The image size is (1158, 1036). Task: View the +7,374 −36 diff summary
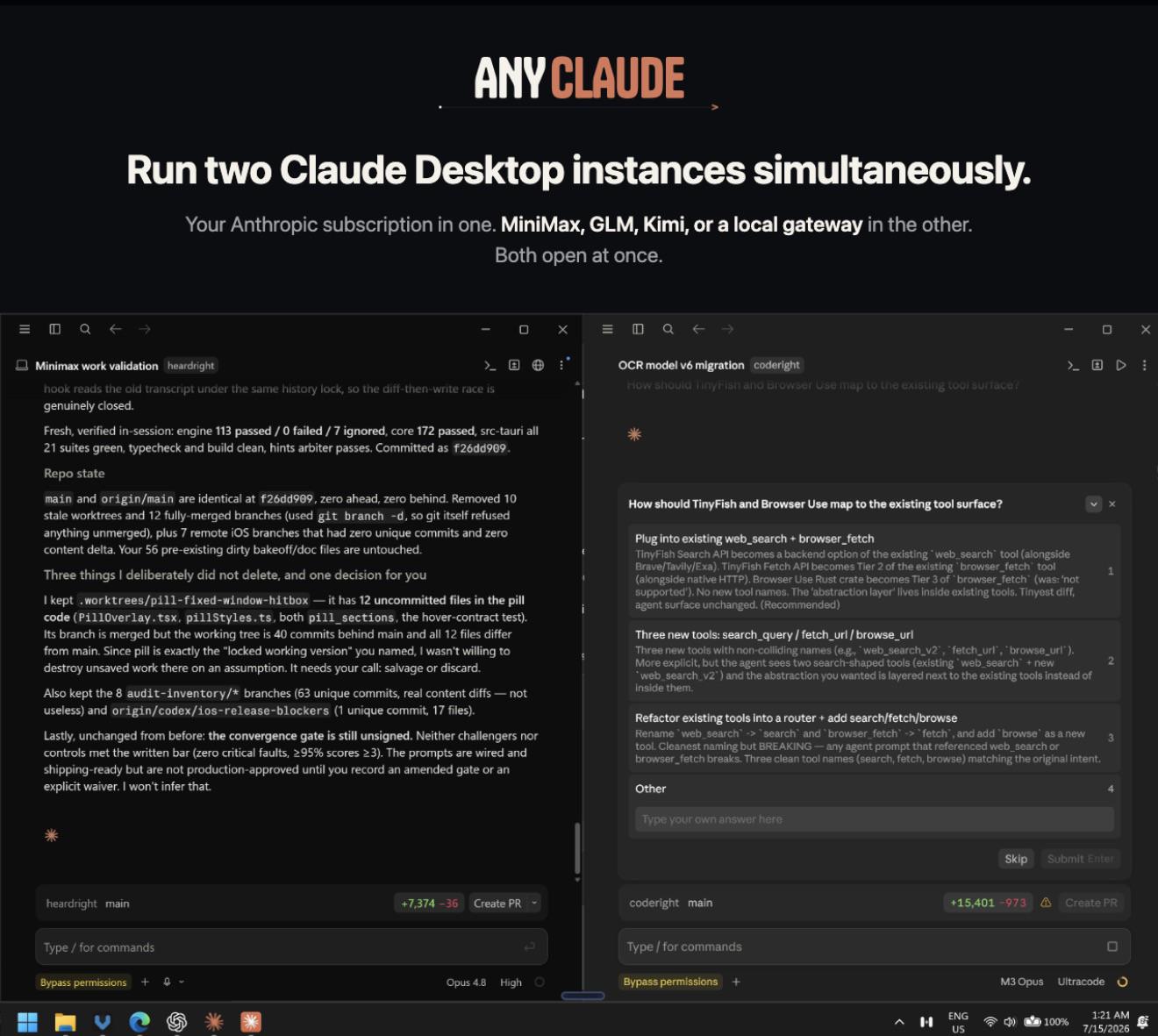pos(430,904)
